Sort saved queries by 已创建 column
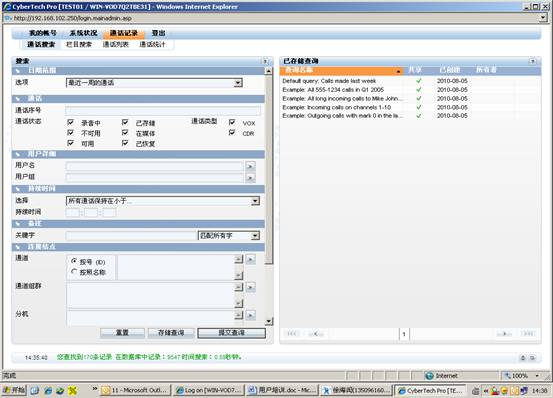 pyautogui.click(x=450, y=71)
